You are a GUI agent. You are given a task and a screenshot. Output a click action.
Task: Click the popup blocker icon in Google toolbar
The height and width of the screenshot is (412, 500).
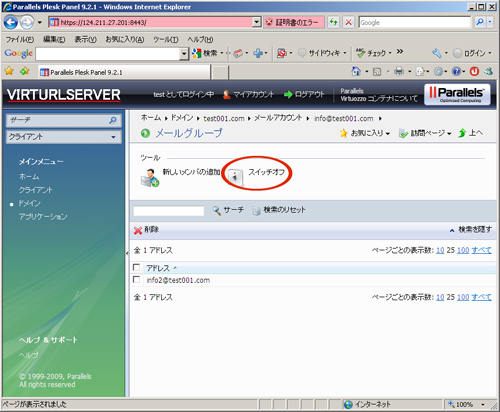[x=282, y=53]
